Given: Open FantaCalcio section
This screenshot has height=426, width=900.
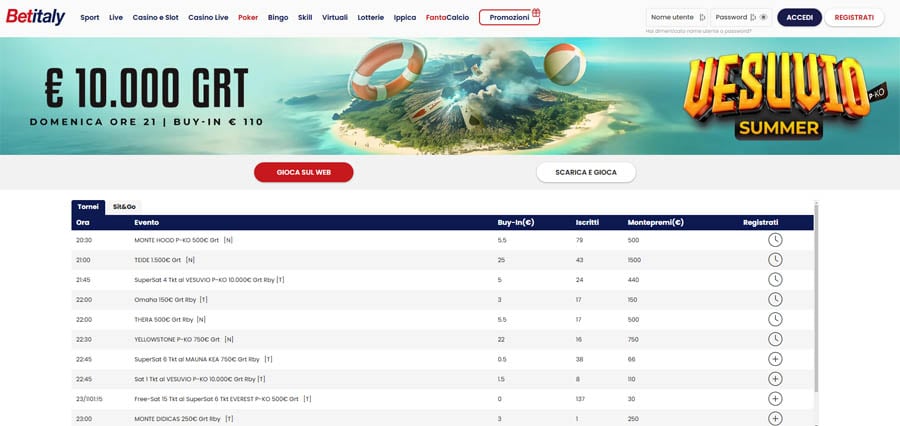Looking at the screenshot, I should click(x=447, y=17).
